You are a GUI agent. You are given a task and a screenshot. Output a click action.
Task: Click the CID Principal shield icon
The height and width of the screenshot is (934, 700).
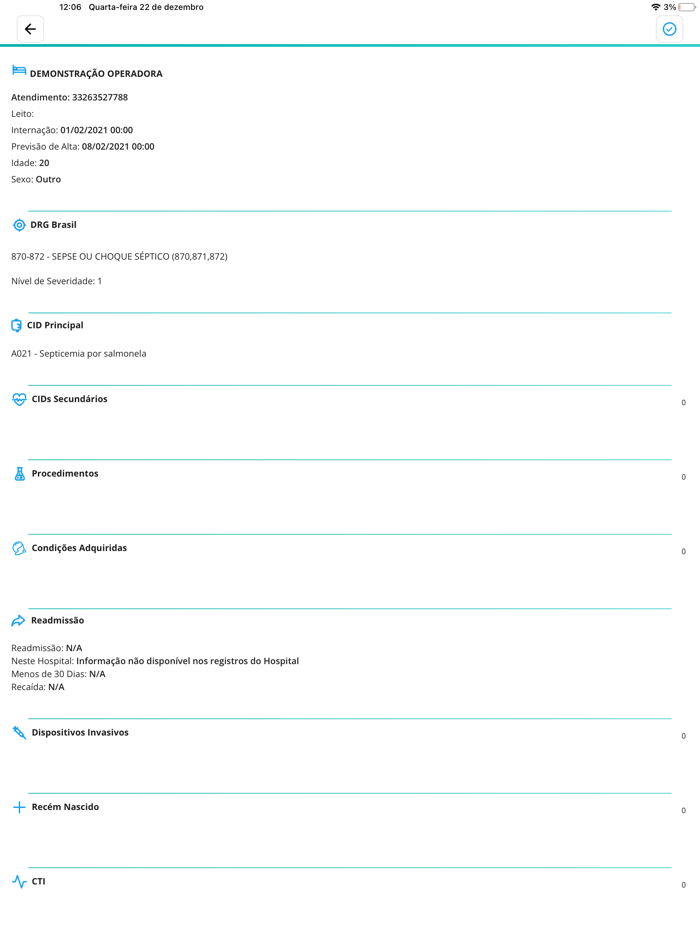(x=17, y=325)
